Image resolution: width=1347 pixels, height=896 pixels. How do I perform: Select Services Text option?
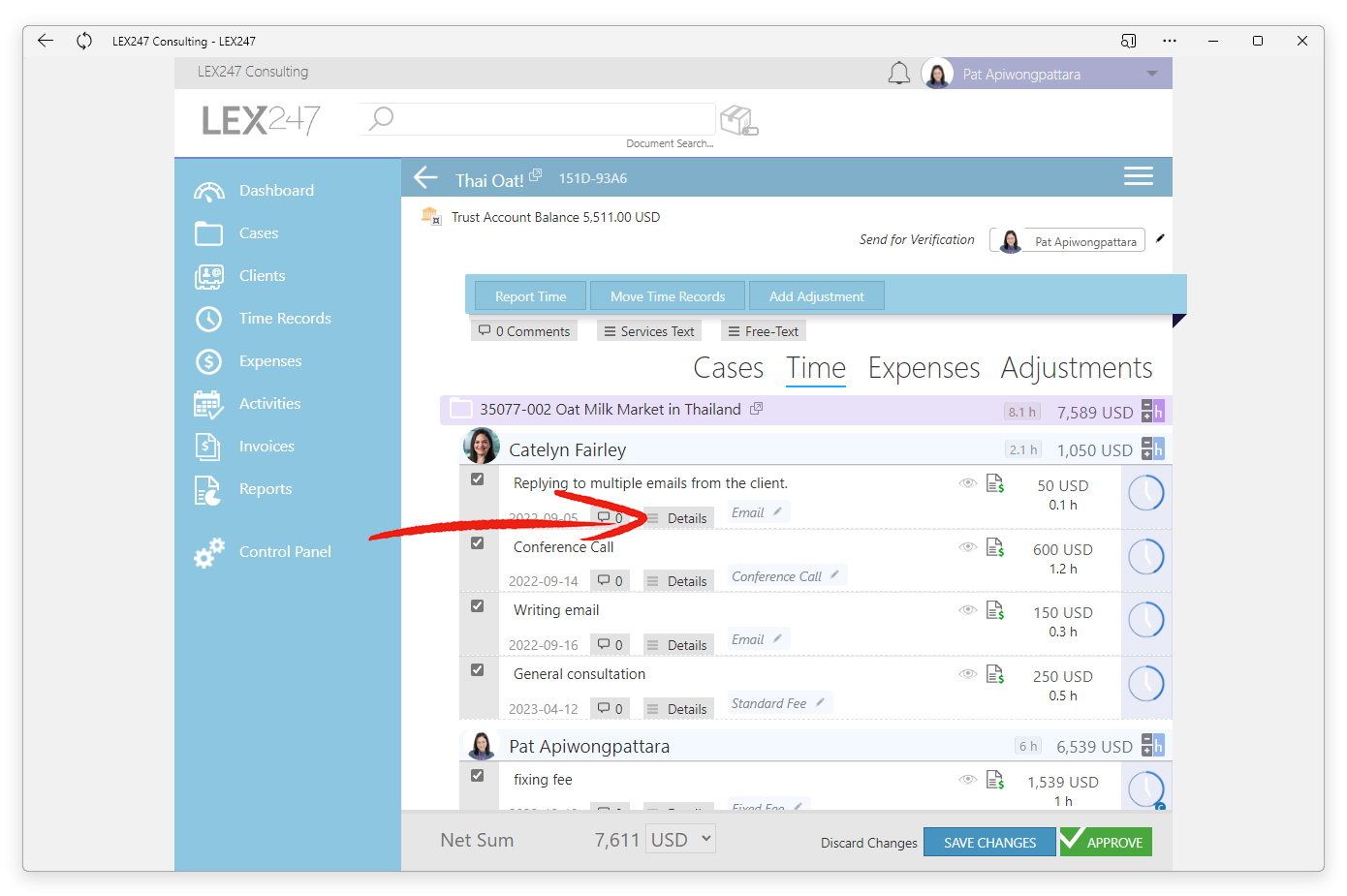pyautogui.click(x=649, y=331)
